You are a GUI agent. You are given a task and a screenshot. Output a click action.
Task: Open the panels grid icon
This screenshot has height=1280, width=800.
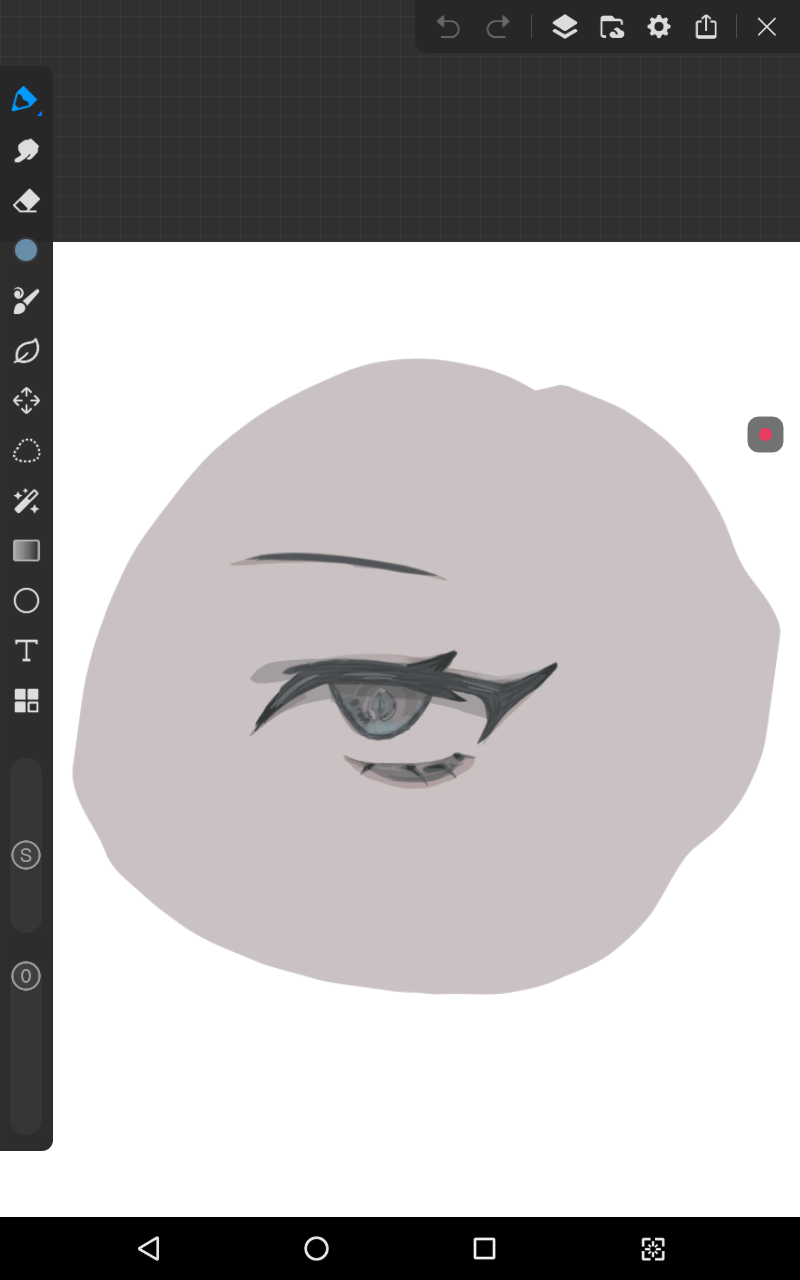26,701
